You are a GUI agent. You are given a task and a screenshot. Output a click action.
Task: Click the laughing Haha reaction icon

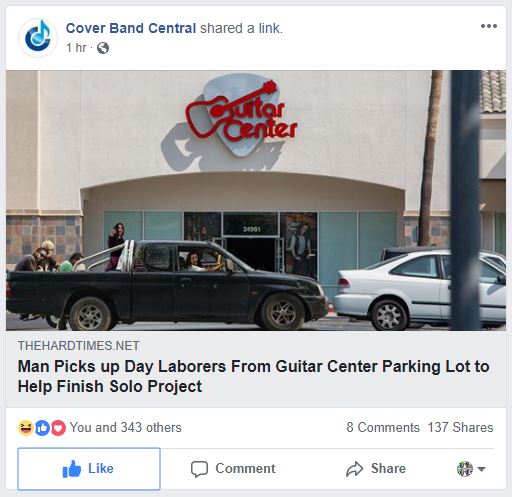click(x=26, y=428)
